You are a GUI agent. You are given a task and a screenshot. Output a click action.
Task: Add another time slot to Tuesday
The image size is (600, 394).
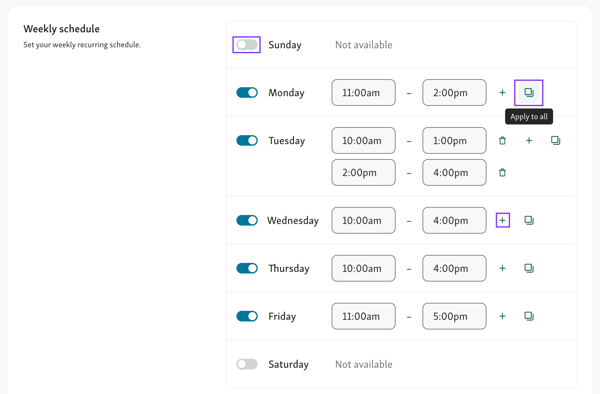[x=529, y=141]
